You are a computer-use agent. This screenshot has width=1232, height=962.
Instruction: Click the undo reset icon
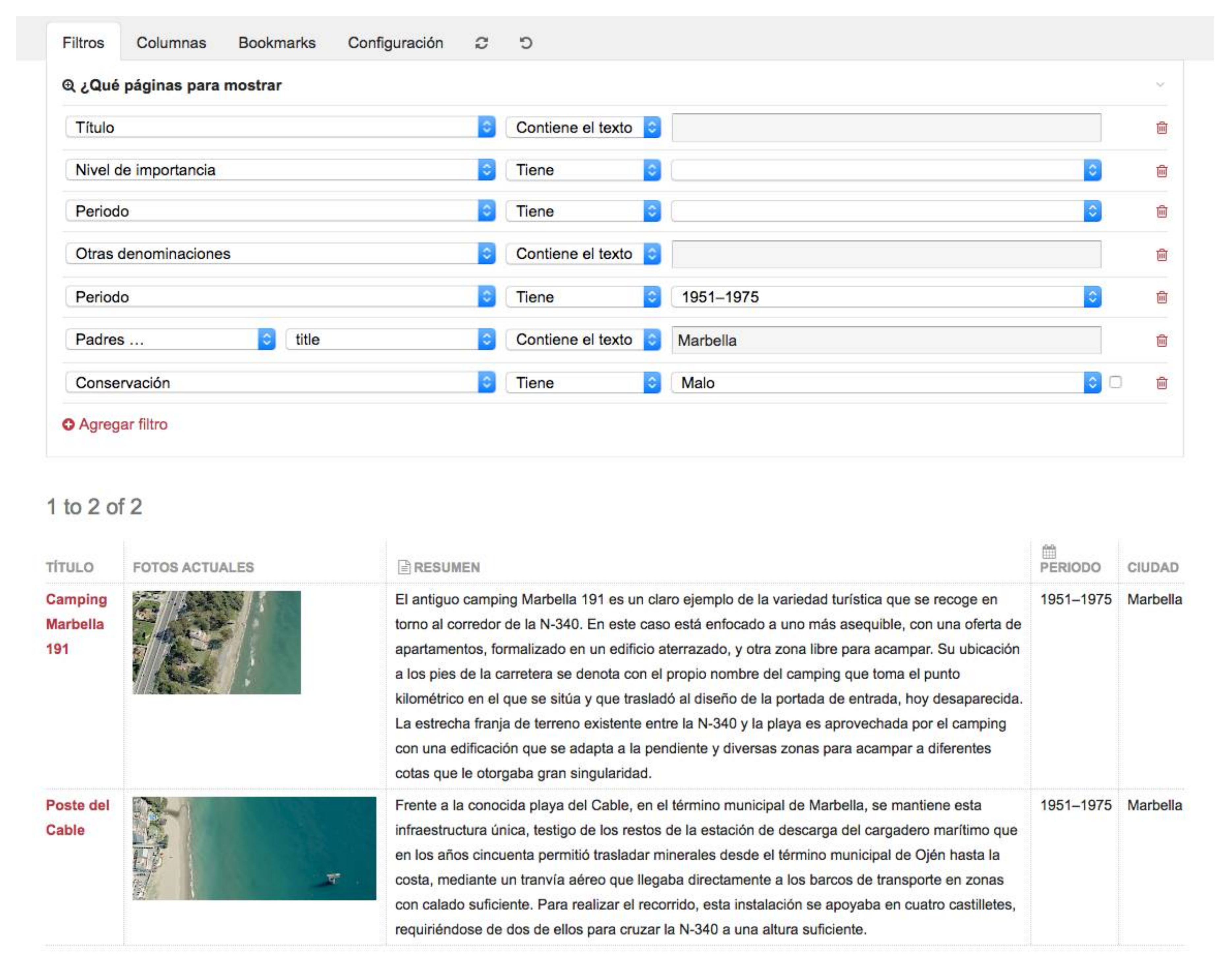click(x=526, y=43)
